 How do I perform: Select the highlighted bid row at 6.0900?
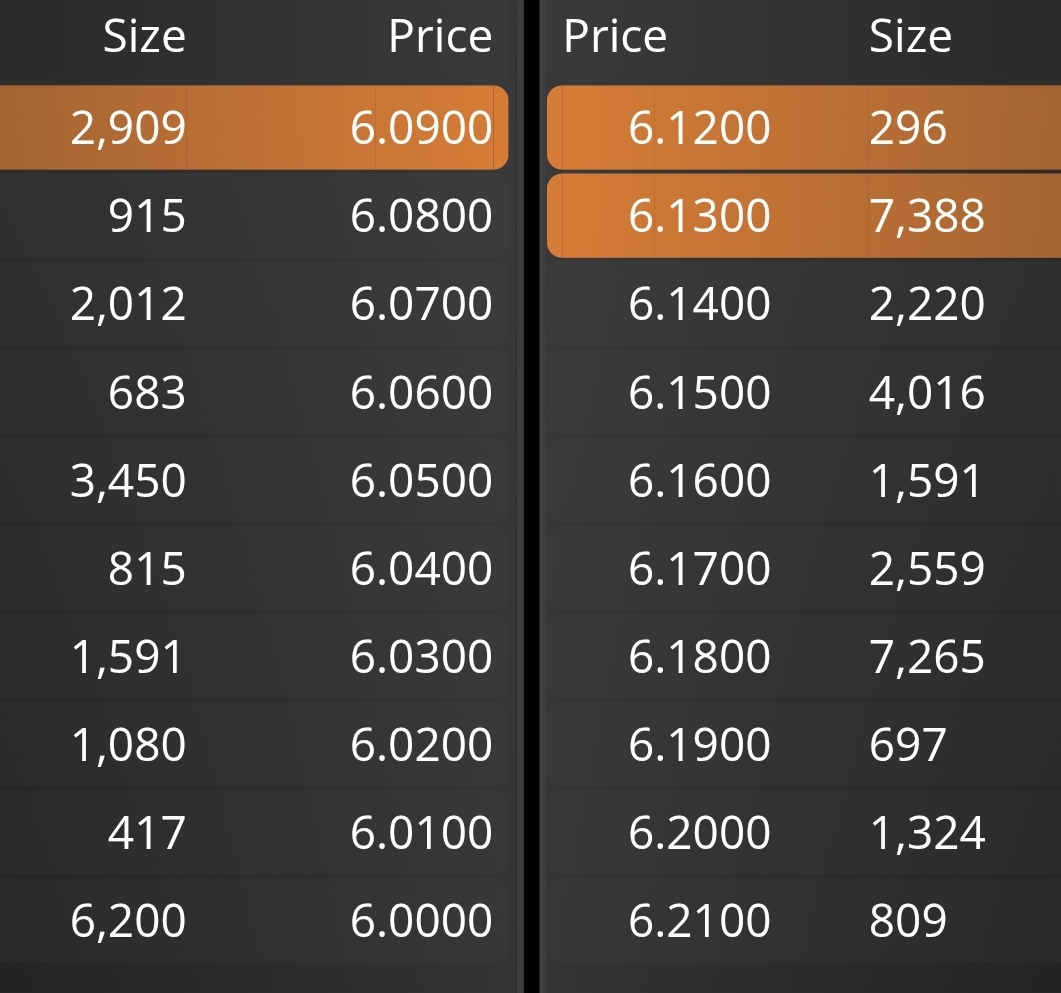254,127
